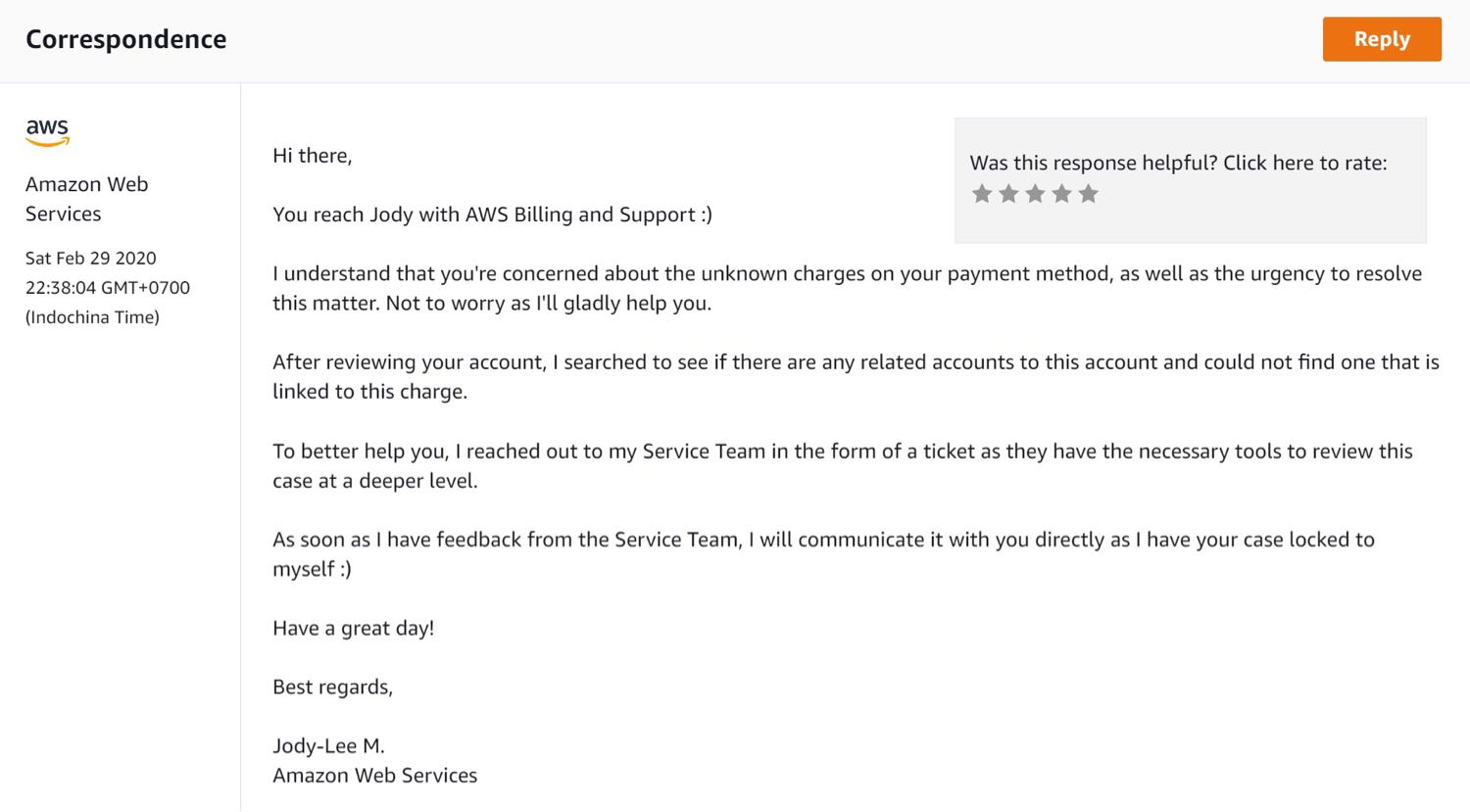Select the third rating star
Viewport: 1470px width, 812px height.
click(x=1035, y=194)
